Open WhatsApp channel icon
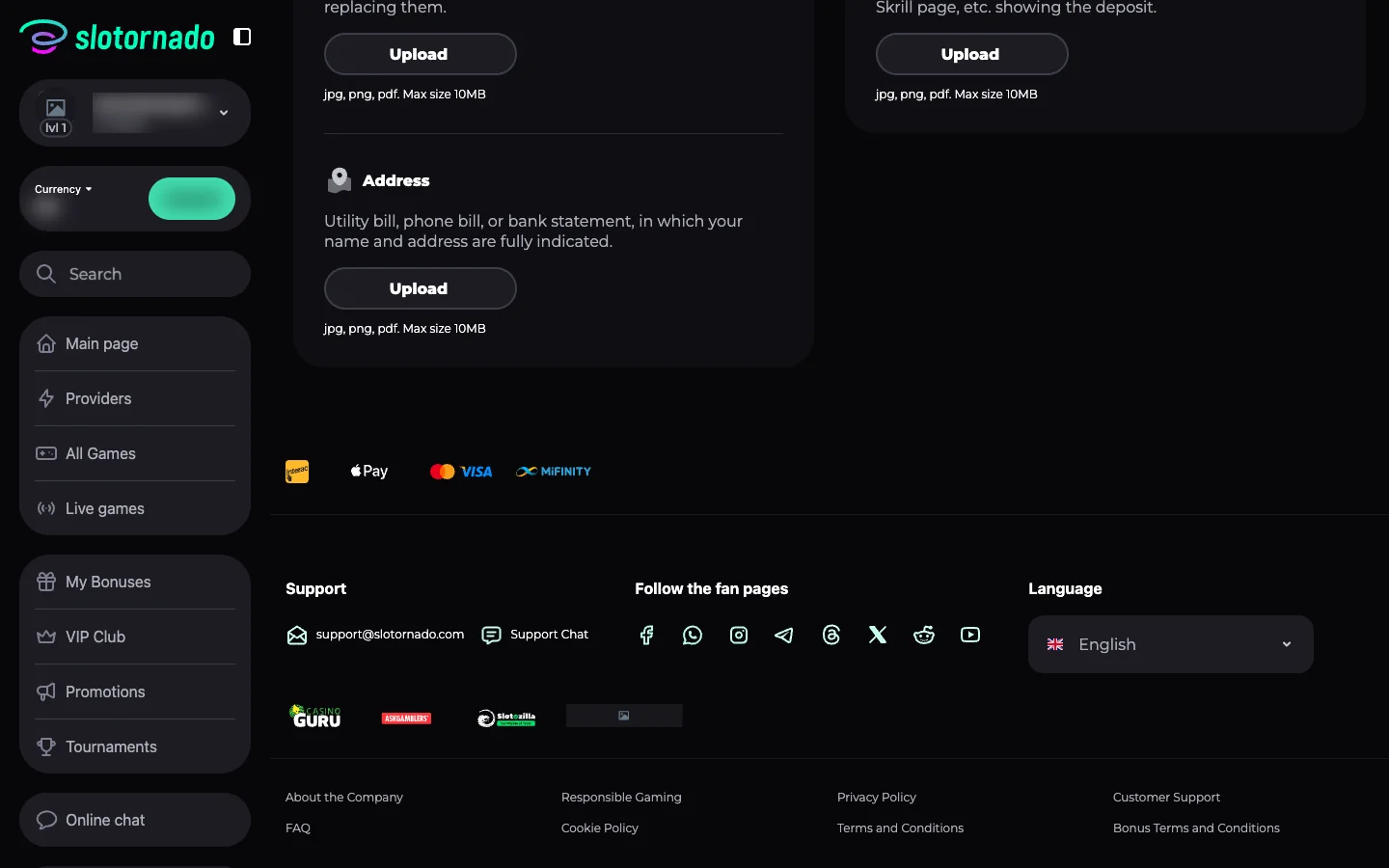Image resolution: width=1389 pixels, height=868 pixels. point(692,635)
